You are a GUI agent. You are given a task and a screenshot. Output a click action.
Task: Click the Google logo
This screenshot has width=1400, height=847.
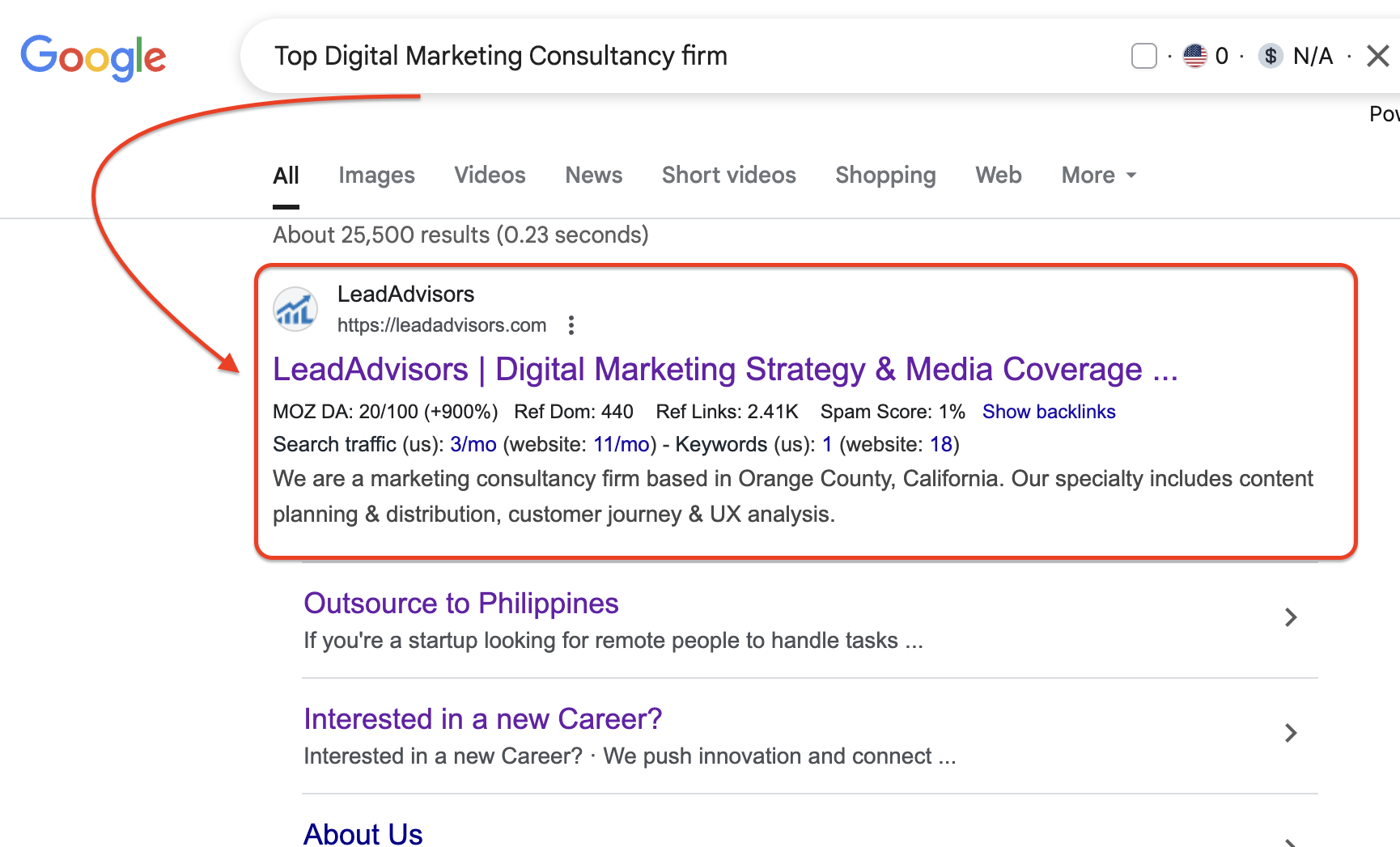coord(93,57)
